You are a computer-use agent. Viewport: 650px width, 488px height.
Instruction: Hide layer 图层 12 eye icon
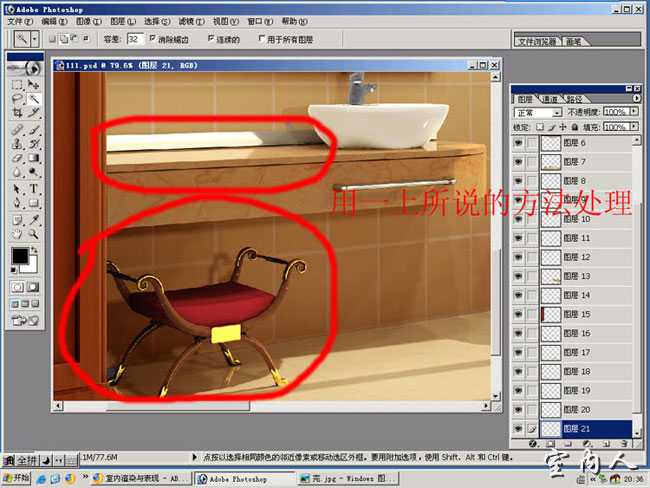518,257
